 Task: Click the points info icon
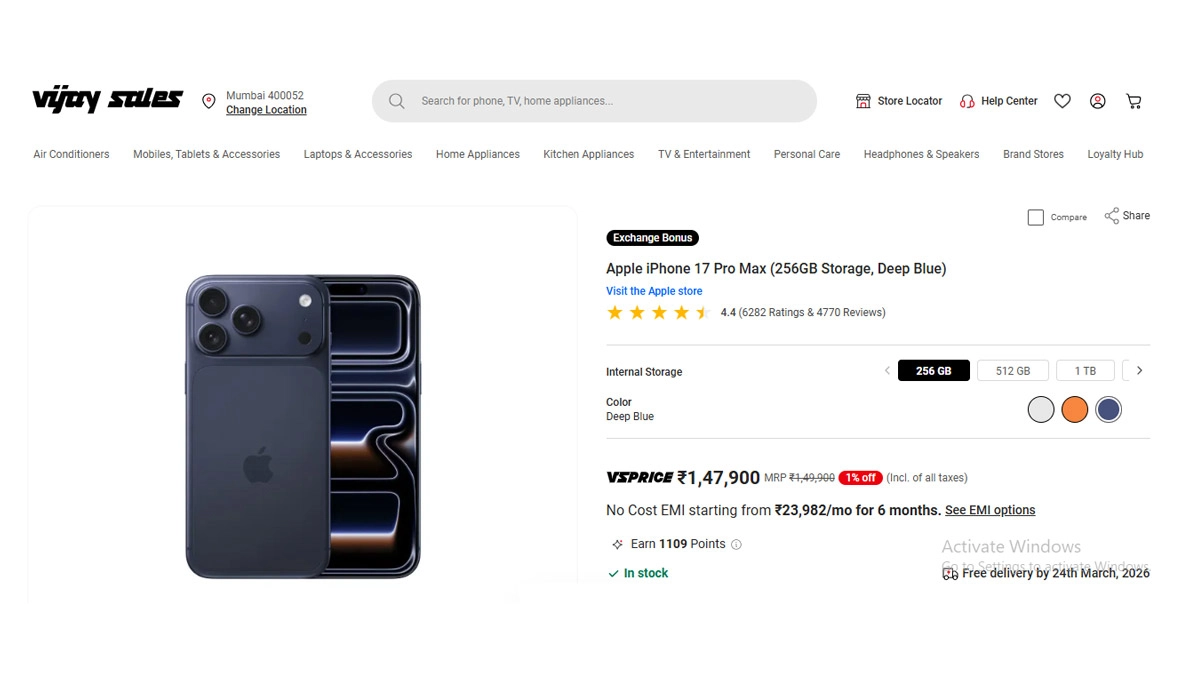[736, 545]
